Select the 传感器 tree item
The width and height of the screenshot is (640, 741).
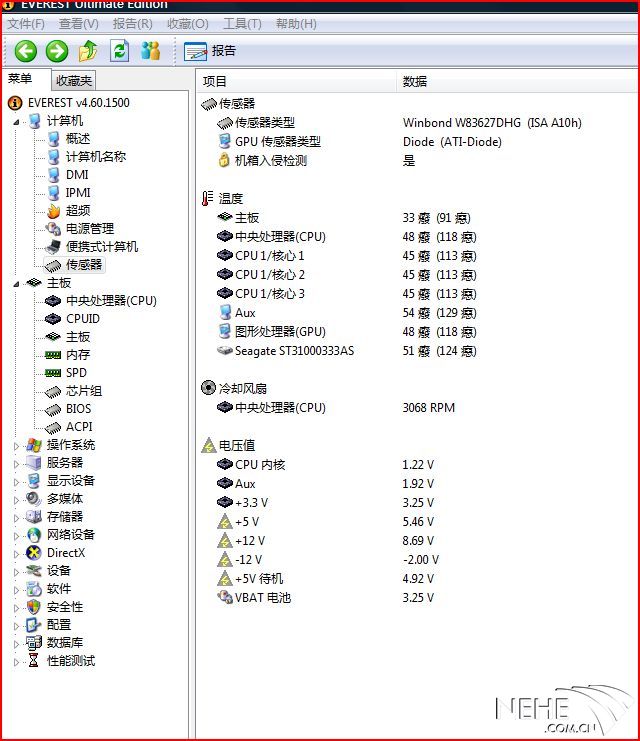[84, 264]
